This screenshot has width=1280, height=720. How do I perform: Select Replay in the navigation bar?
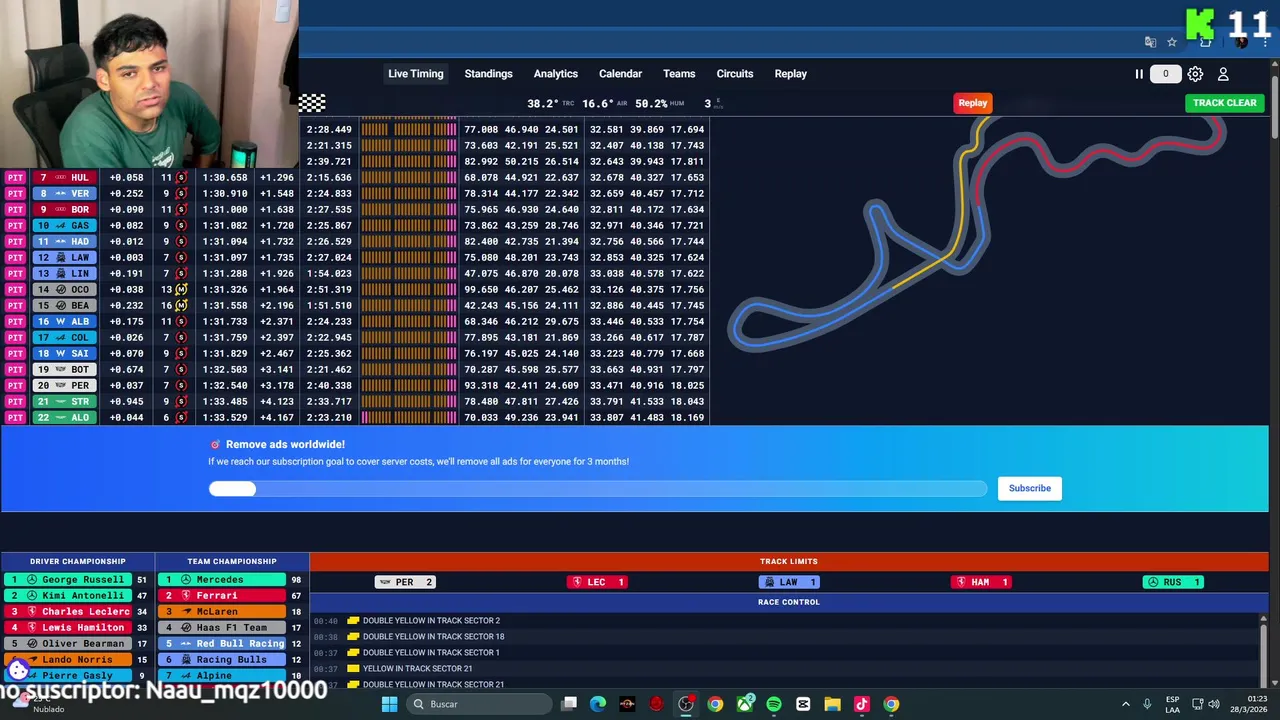790,74
